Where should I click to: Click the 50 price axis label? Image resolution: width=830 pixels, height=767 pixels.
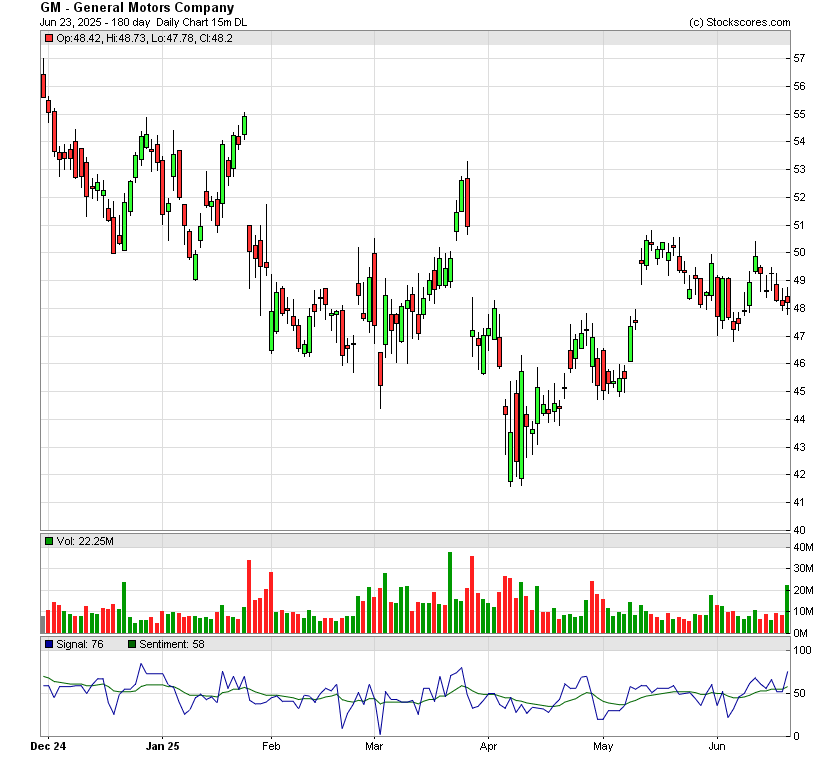click(x=799, y=252)
